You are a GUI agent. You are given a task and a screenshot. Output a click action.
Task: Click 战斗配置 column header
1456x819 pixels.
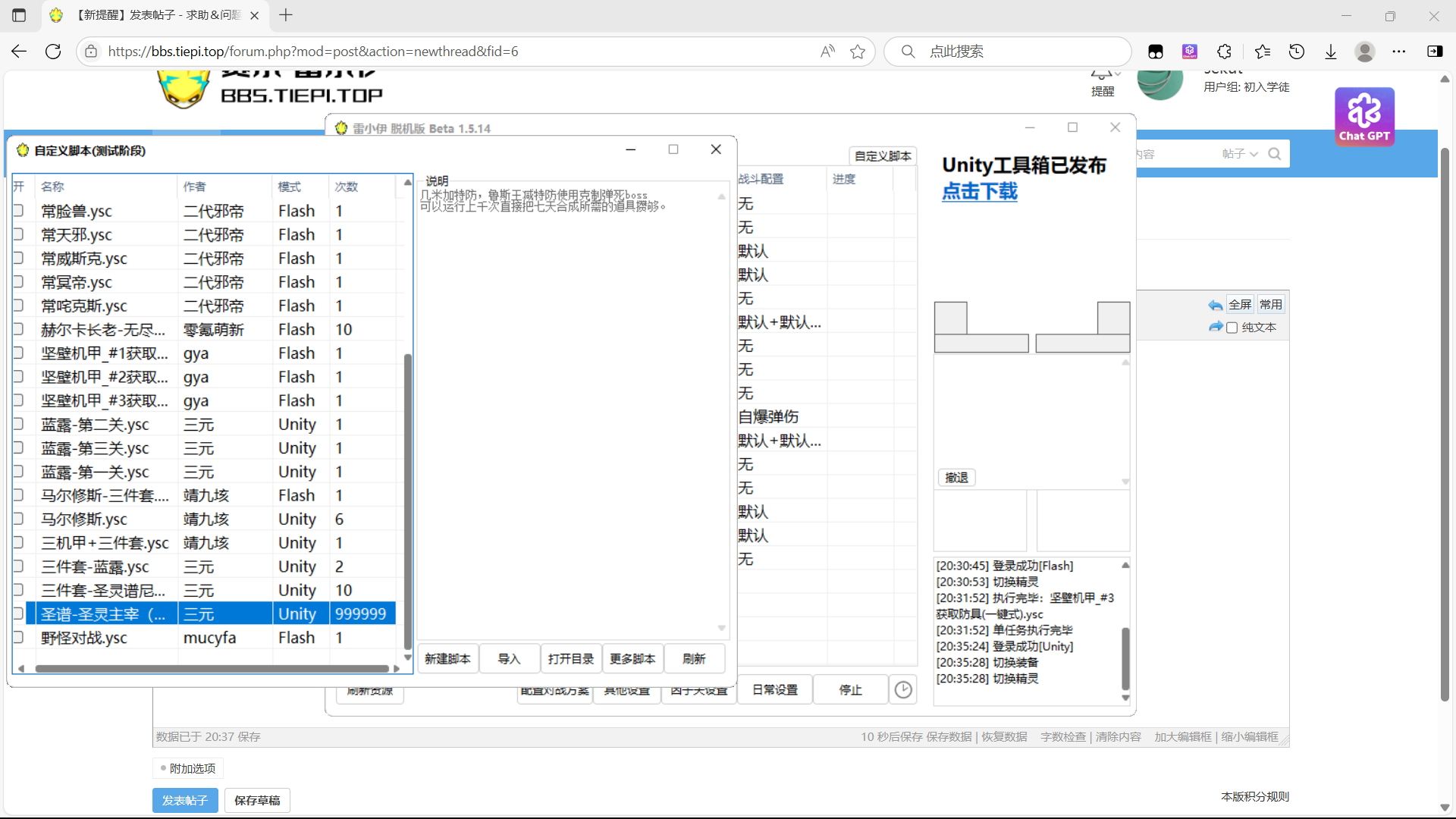(x=781, y=179)
